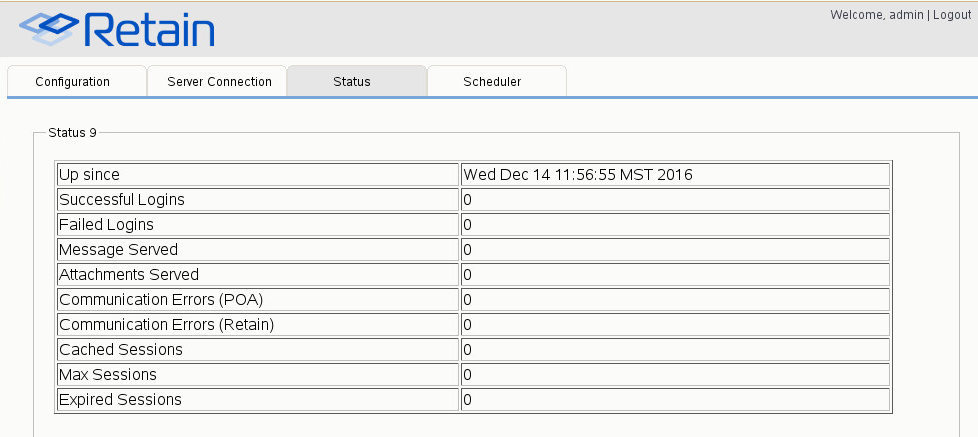978x437 pixels.
Task: Click the Welcome, admin text
Action: 878,15
